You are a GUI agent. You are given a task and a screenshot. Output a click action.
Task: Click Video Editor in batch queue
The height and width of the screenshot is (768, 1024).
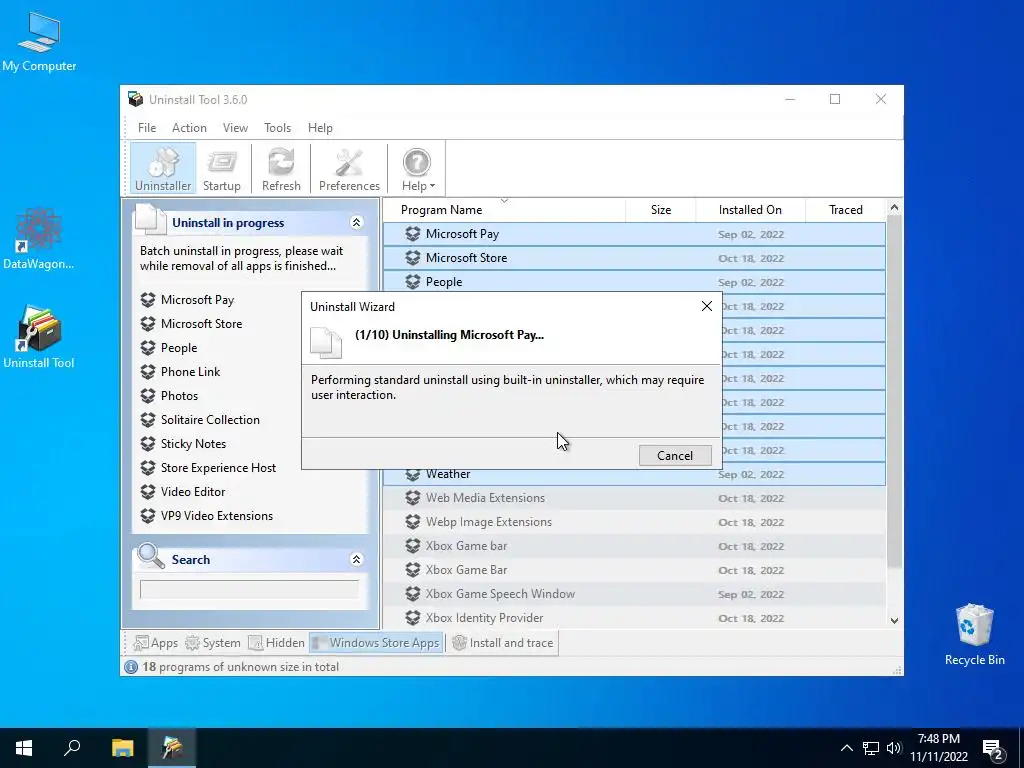pyautogui.click(x=193, y=492)
